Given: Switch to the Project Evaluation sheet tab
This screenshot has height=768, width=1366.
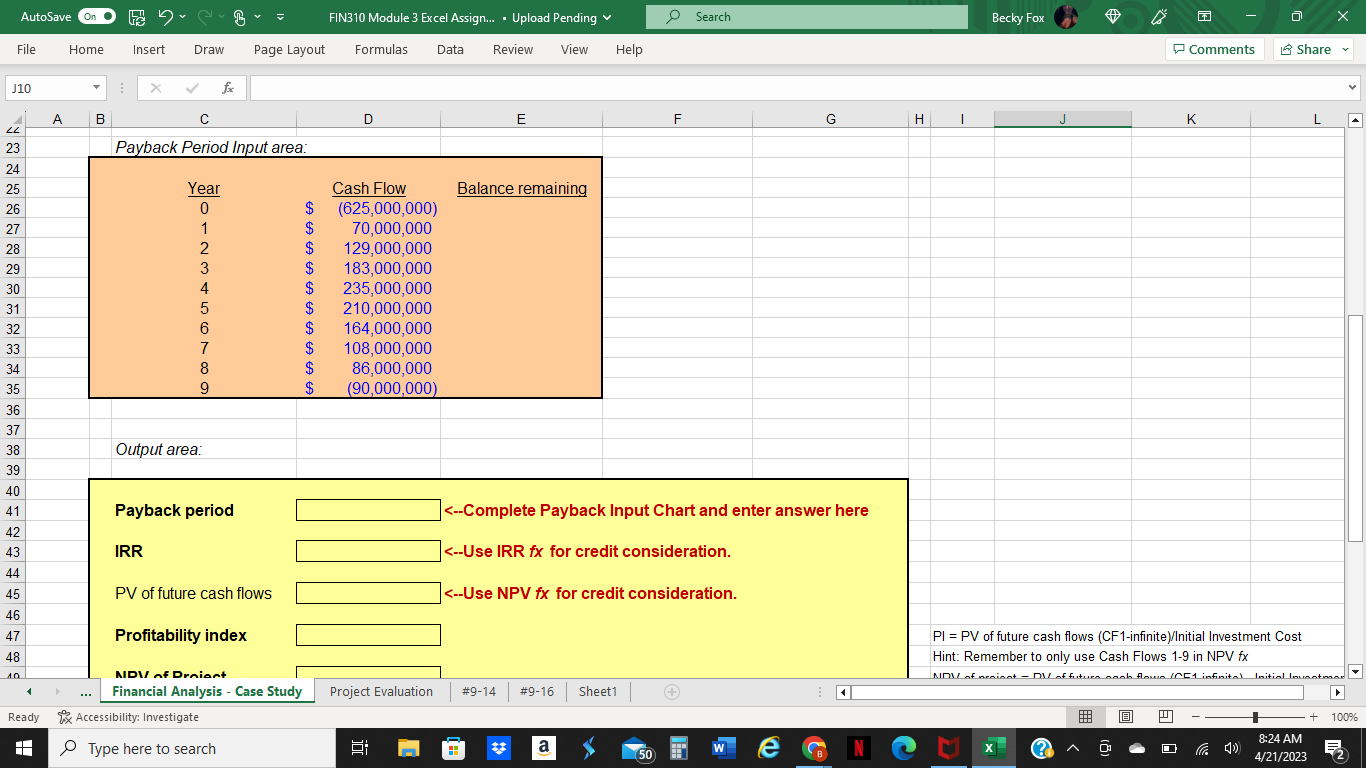Looking at the screenshot, I should (380, 691).
